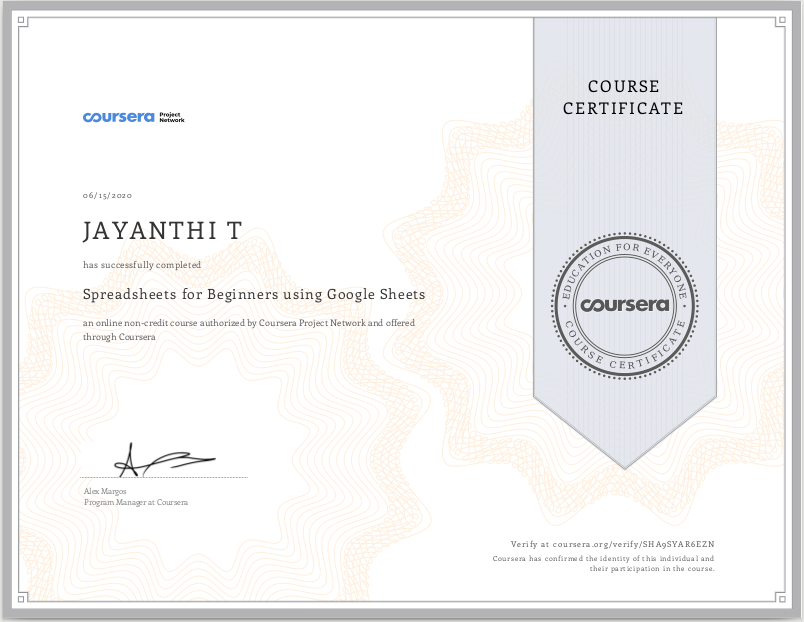The width and height of the screenshot is (804, 622).
Task: Click the Project Network text beside the logo
Action: tap(172, 118)
